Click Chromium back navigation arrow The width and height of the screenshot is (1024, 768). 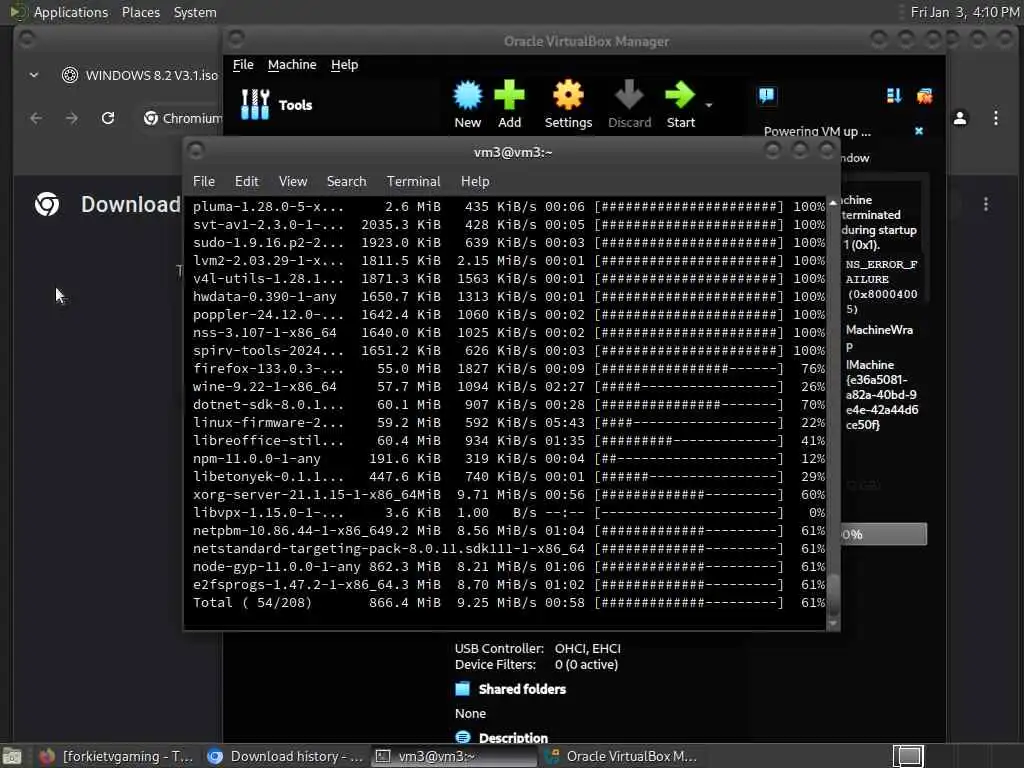tap(36, 118)
